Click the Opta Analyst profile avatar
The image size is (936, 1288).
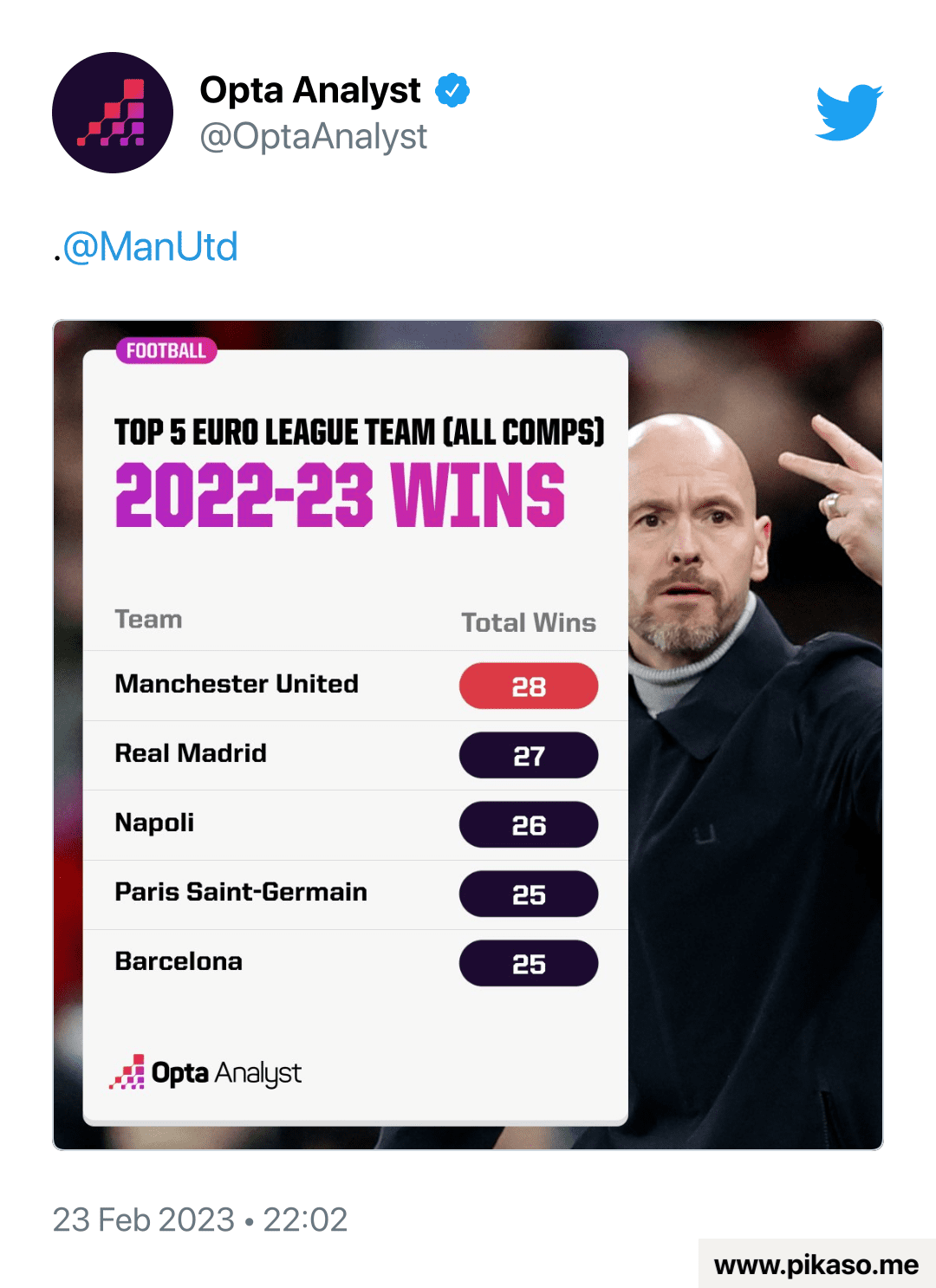[113, 113]
